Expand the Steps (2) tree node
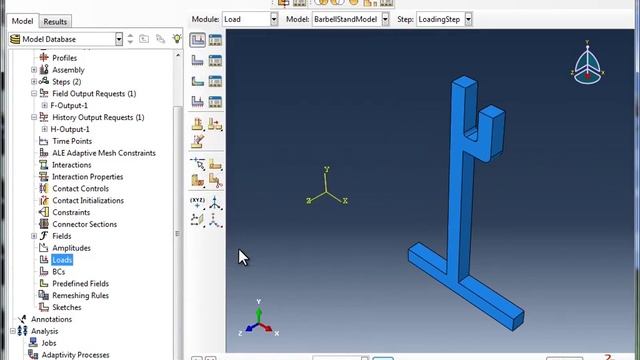640x360 pixels. coord(34,82)
